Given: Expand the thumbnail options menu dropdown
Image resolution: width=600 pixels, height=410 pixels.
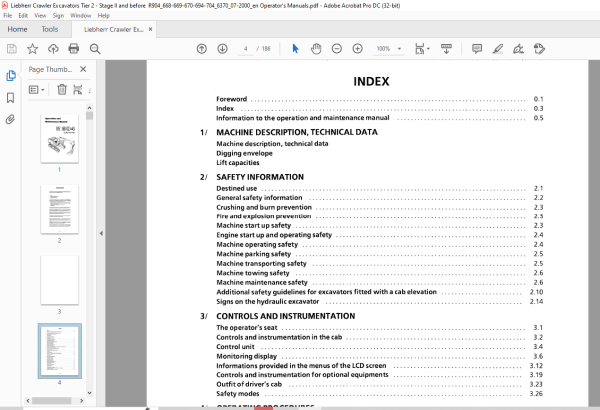Looking at the screenshot, I should pyautogui.click(x=37, y=90).
